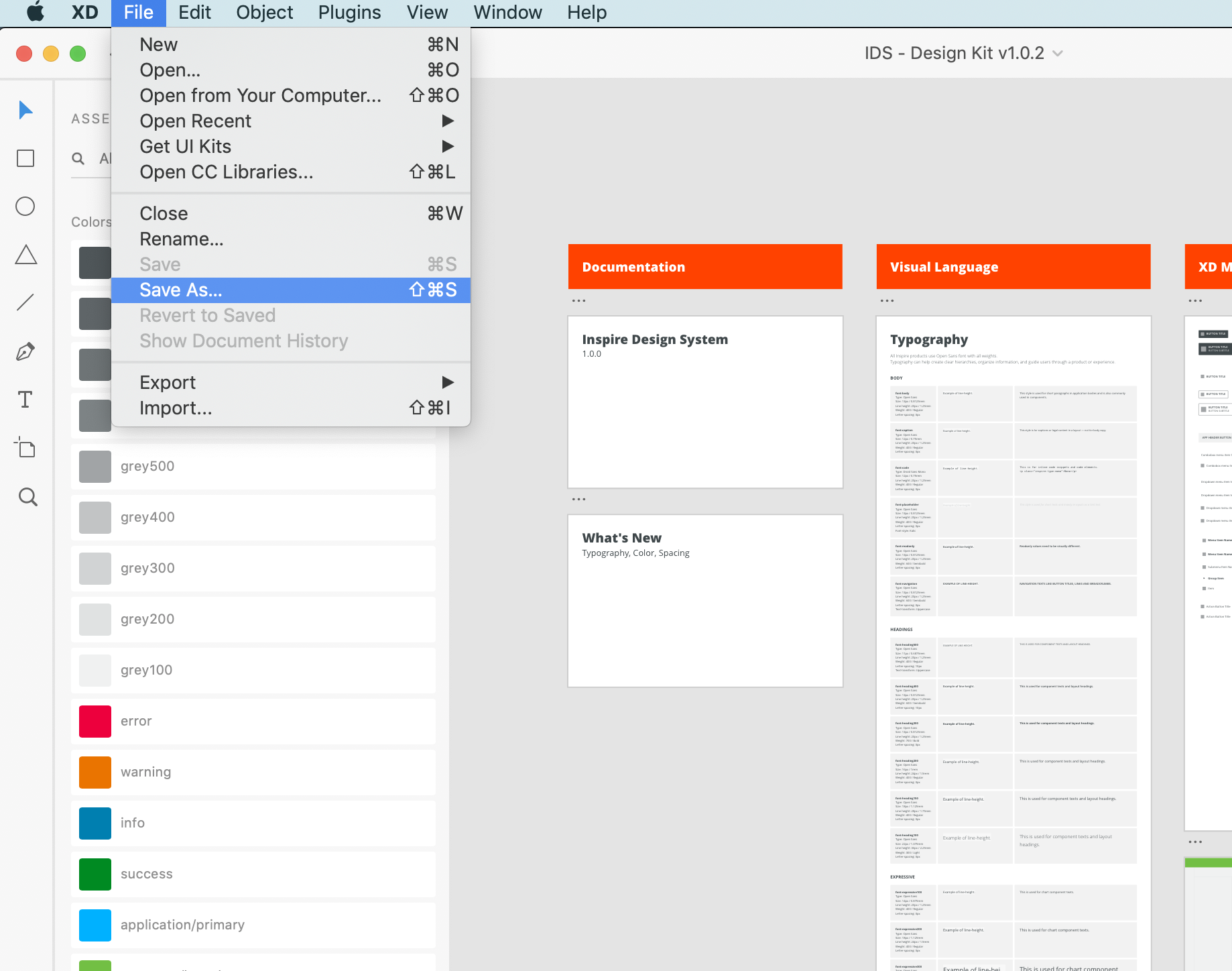Image resolution: width=1232 pixels, height=971 pixels.
Task: Open the Window menu
Action: 507,12
